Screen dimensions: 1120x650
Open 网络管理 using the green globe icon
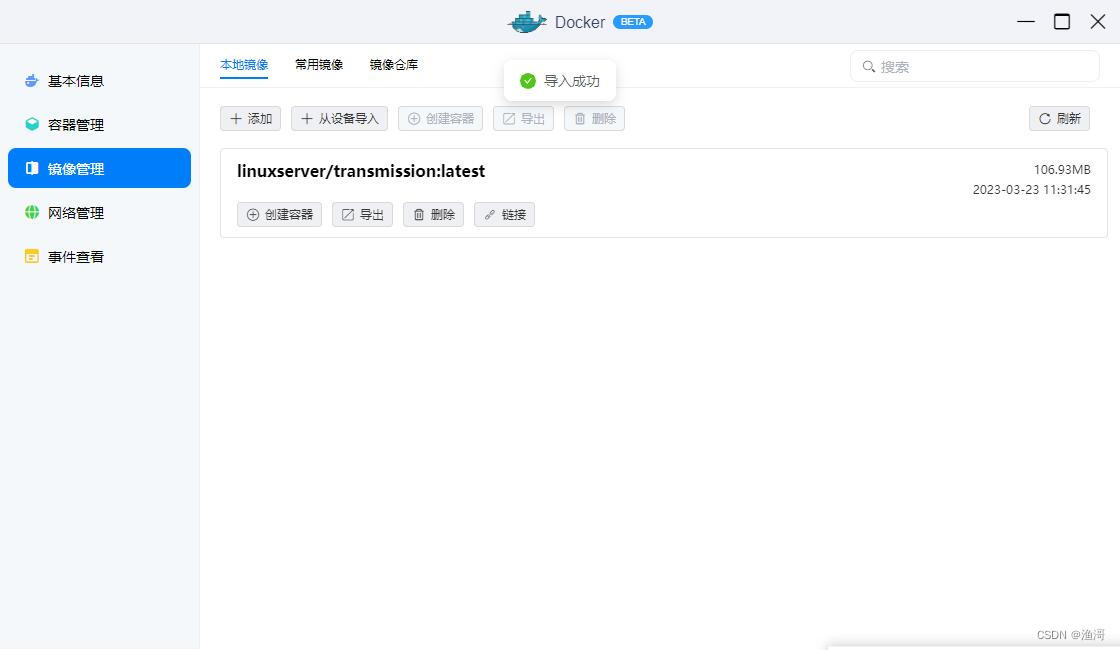[x=31, y=212]
